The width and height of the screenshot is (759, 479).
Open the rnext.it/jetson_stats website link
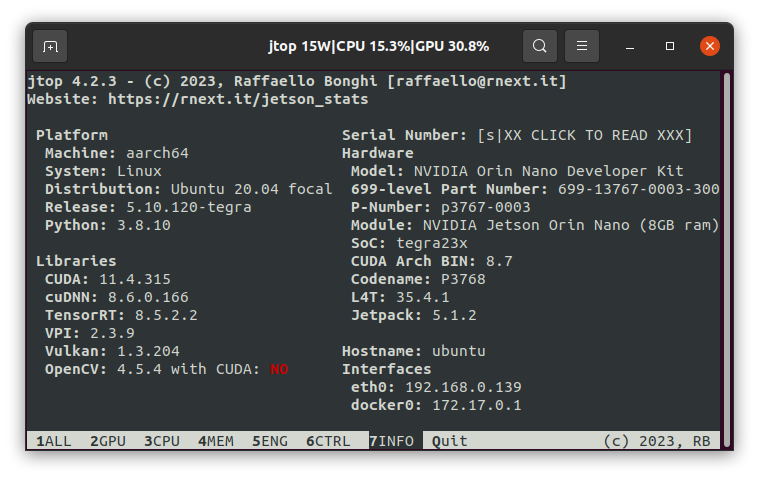click(238, 99)
